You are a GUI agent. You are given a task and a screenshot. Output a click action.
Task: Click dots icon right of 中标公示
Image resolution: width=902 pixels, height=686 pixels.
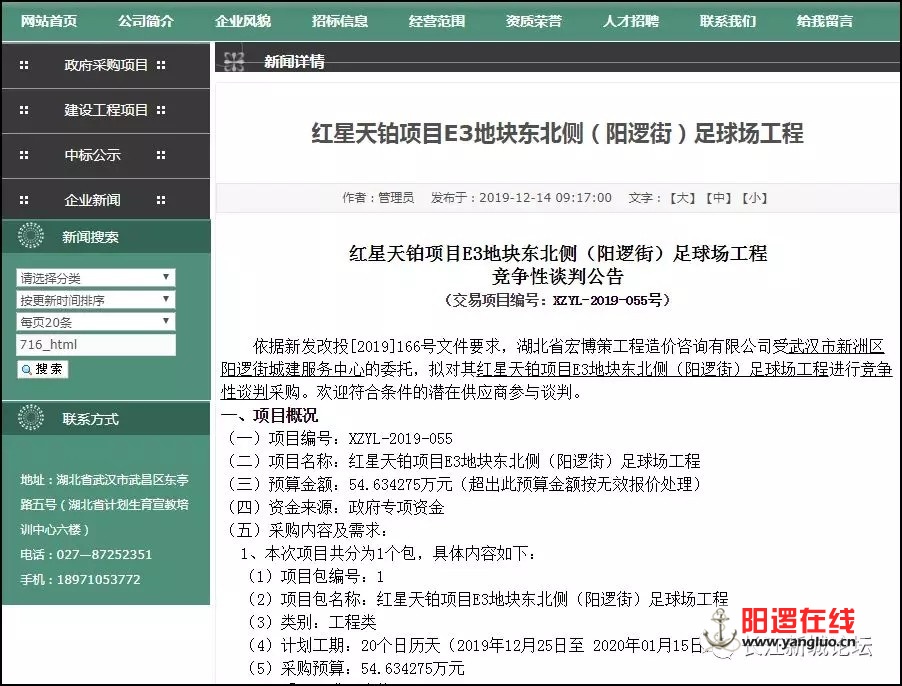click(161, 155)
